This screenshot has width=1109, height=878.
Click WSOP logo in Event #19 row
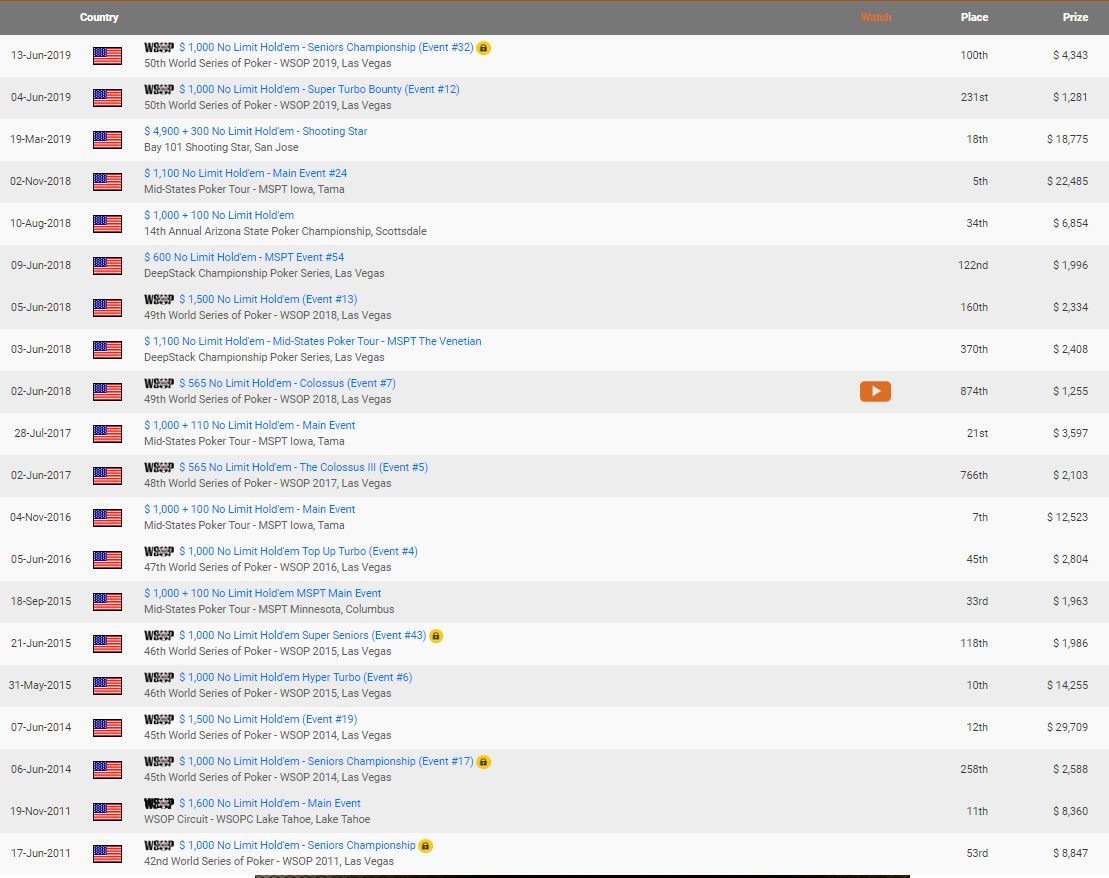[159, 720]
